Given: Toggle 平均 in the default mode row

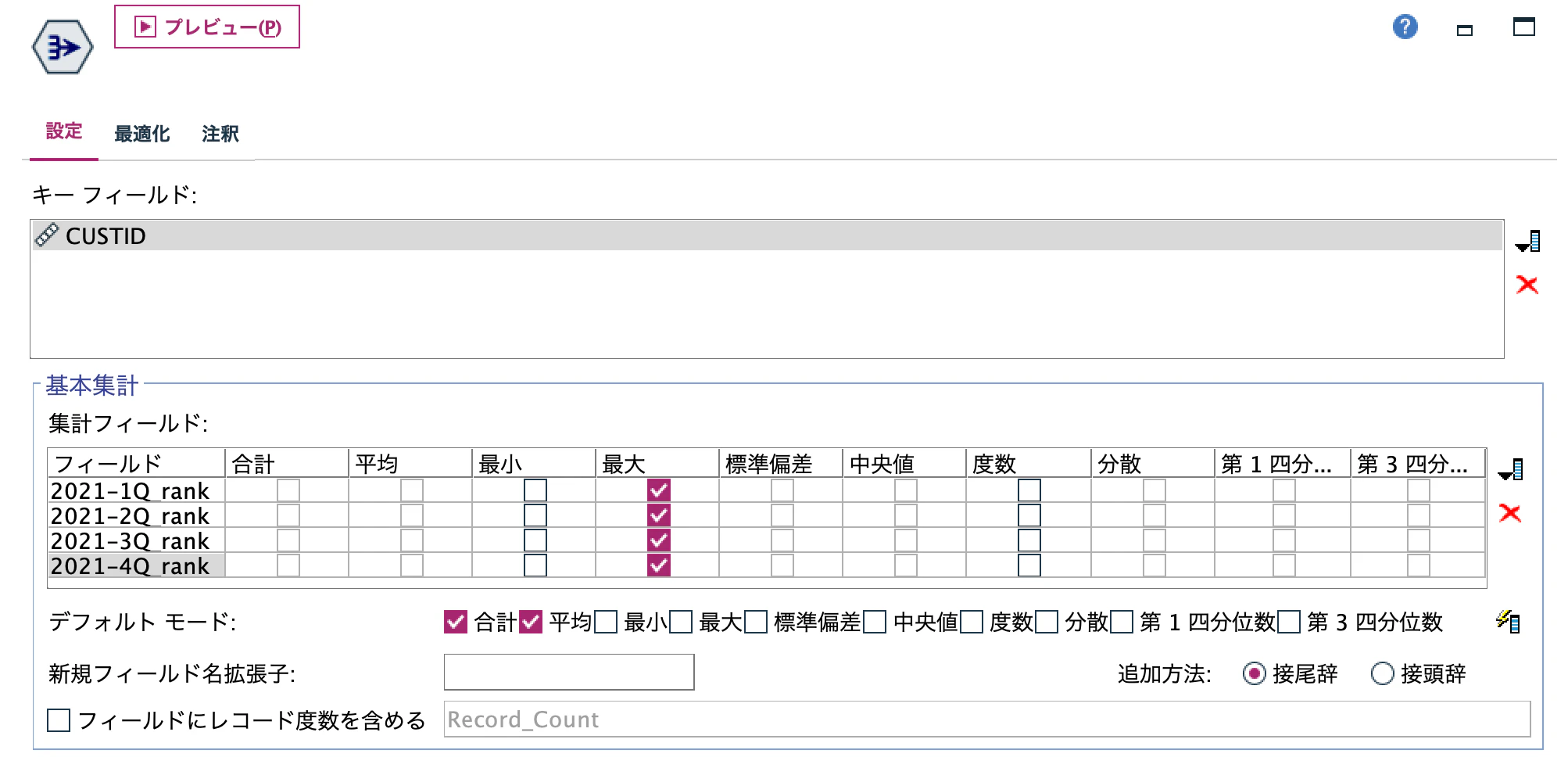Looking at the screenshot, I should (x=532, y=623).
